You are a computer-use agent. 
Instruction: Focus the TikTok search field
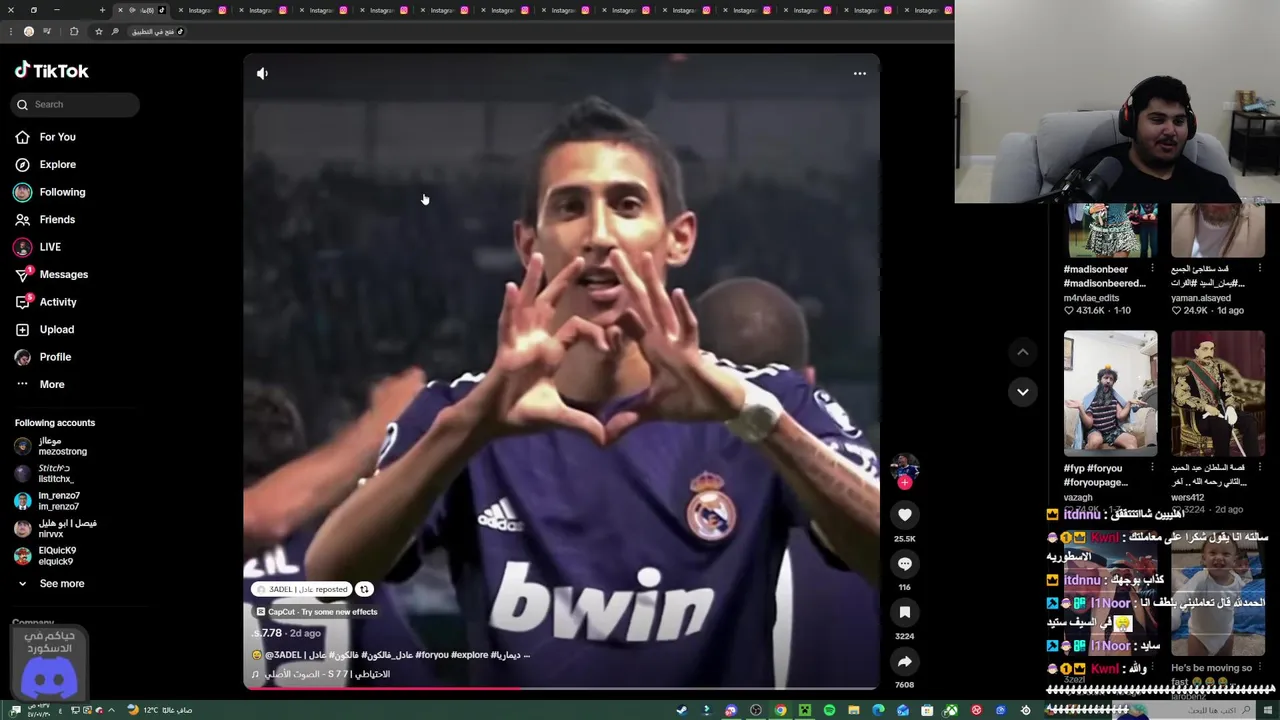click(75, 104)
